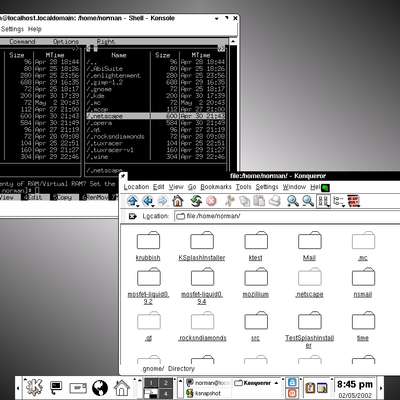The height and width of the screenshot is (400, 400).
Task: Open the hidden .mc folder in Konqueror
Action: click(363, 246)
